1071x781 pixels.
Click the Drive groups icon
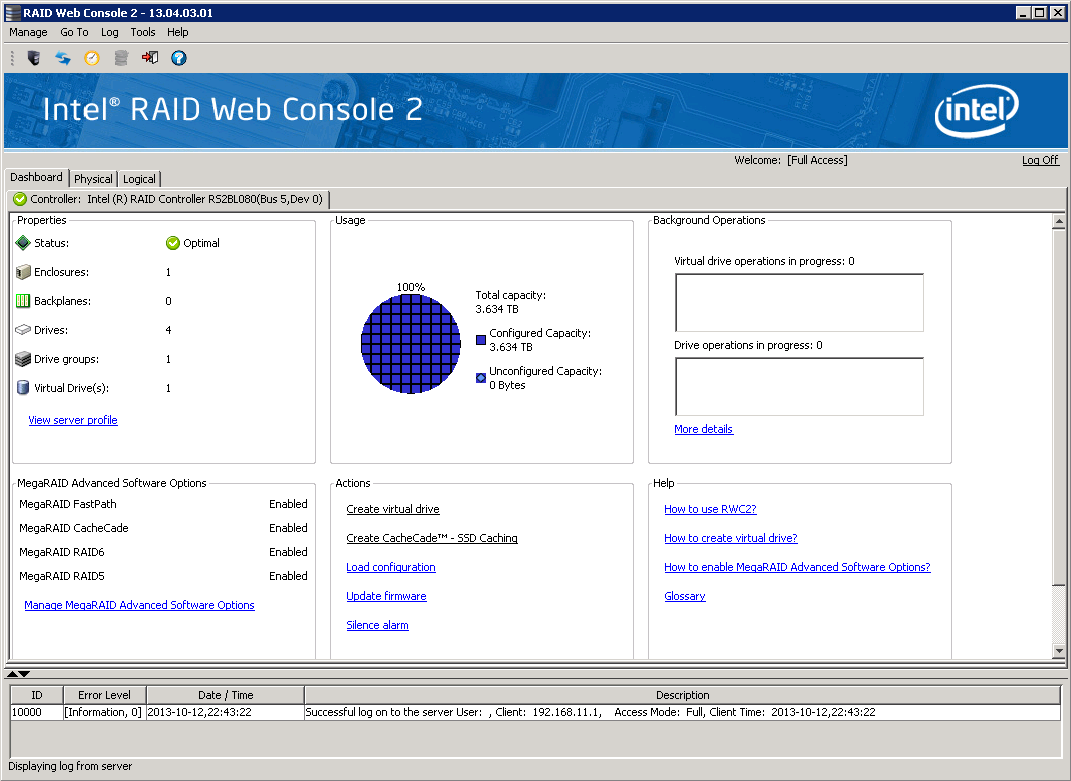click(23, 359)
